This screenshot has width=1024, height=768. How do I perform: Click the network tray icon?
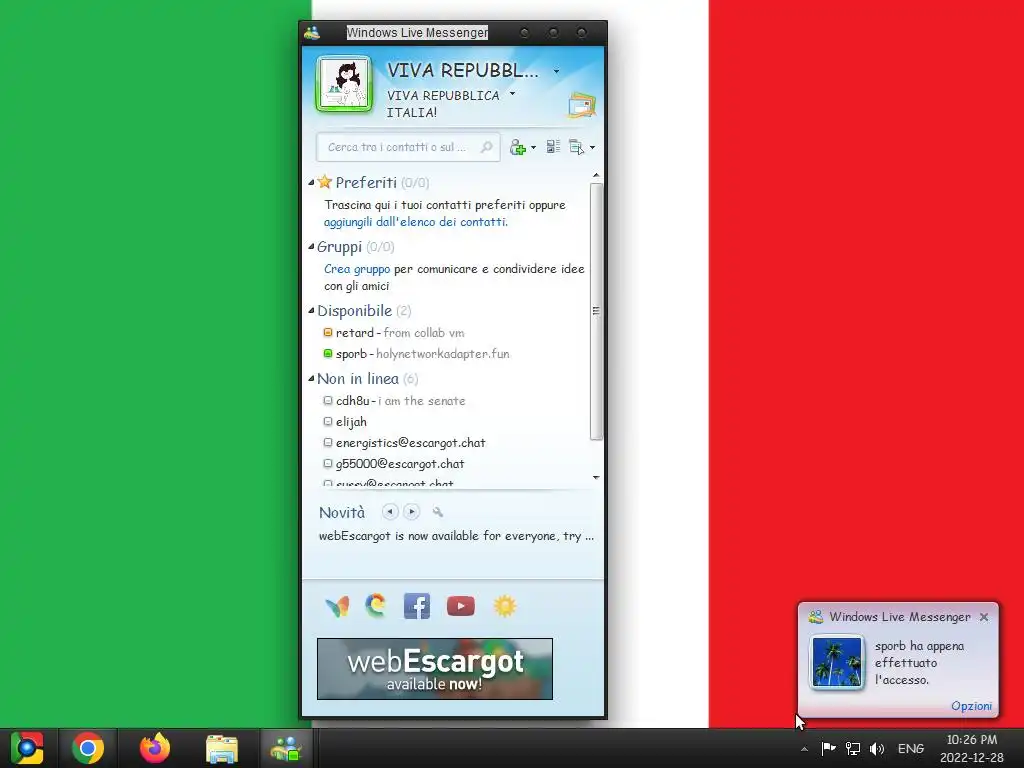(853, 748)
